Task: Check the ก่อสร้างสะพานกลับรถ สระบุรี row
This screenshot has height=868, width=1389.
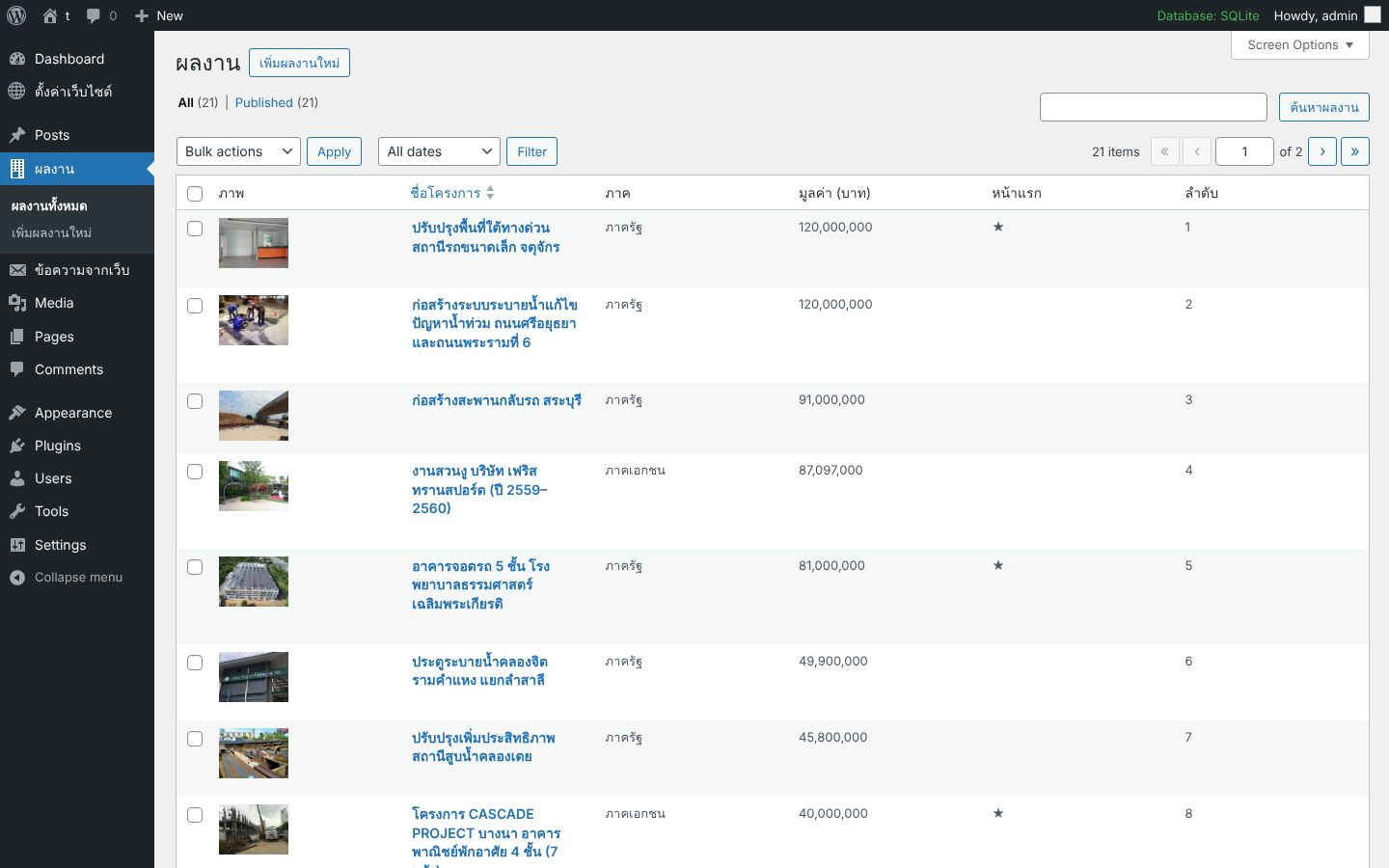Action: [x=195, y=401]
